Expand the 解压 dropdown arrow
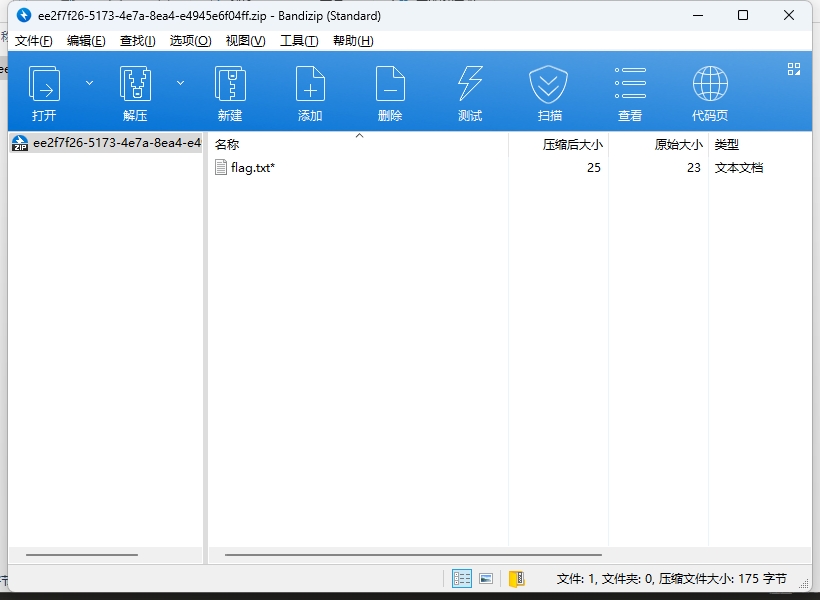The height and width of the screenshot is (600, 820). click(180, 83)
